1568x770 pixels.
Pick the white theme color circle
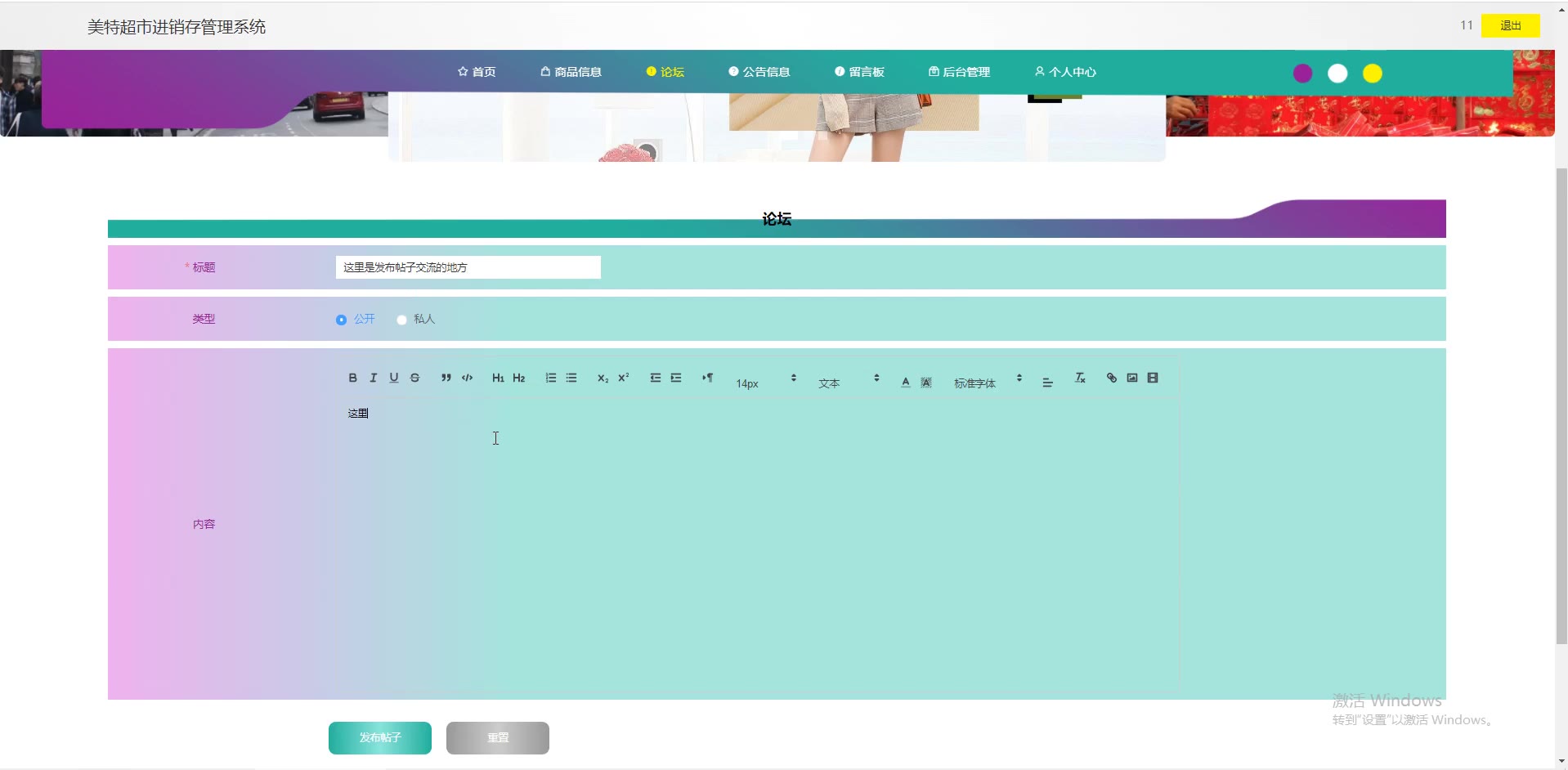point(1337,74)
